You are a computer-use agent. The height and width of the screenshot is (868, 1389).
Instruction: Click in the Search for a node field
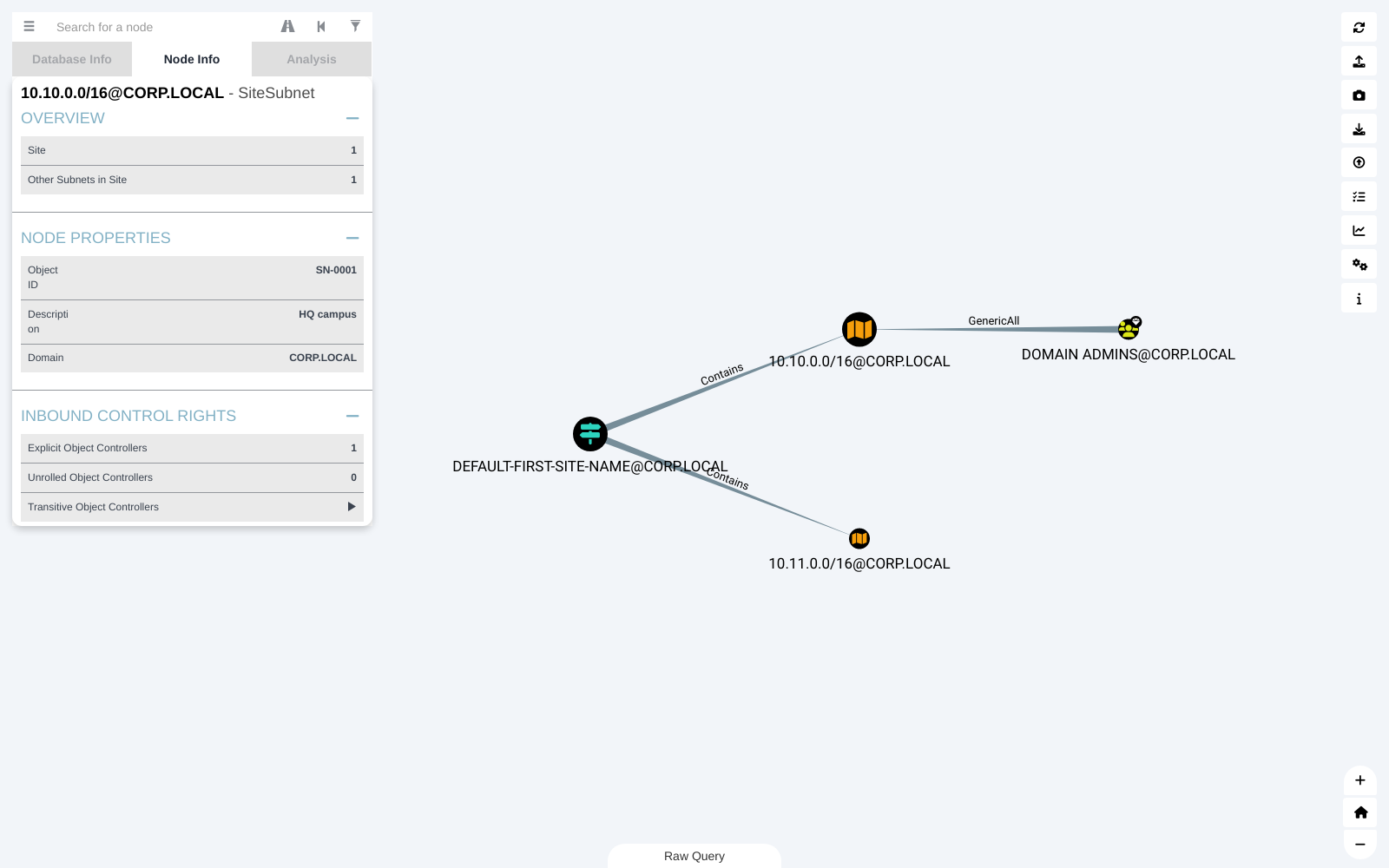click(x=161, y=27)
